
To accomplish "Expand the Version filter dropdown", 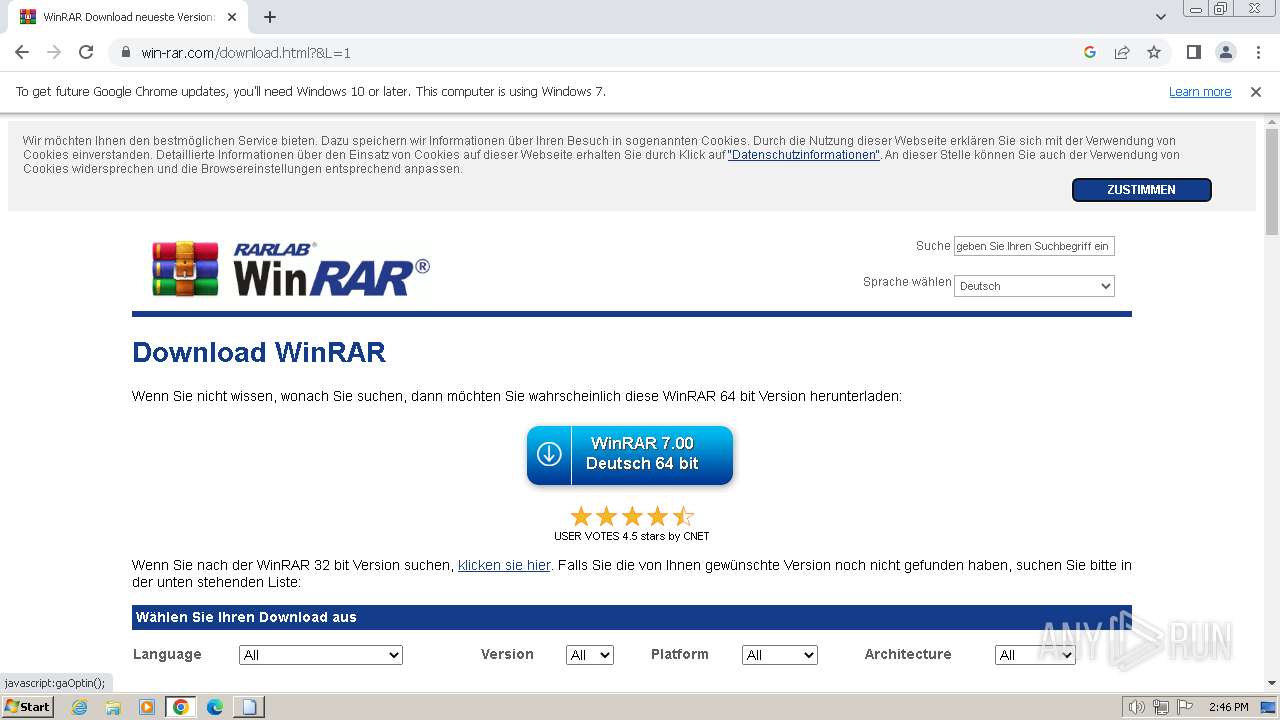I will click(590, 655).
